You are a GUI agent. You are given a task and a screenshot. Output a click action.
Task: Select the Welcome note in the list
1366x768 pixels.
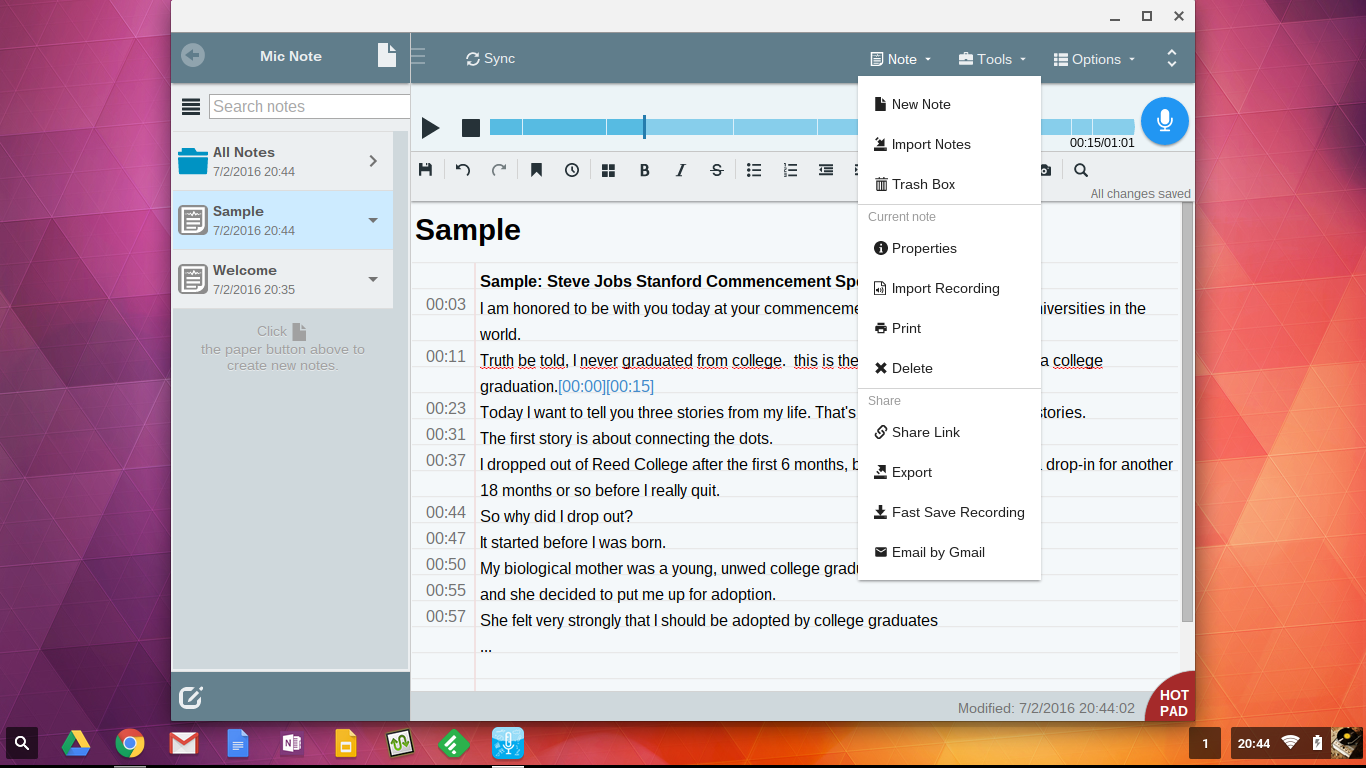pos(283,279)
